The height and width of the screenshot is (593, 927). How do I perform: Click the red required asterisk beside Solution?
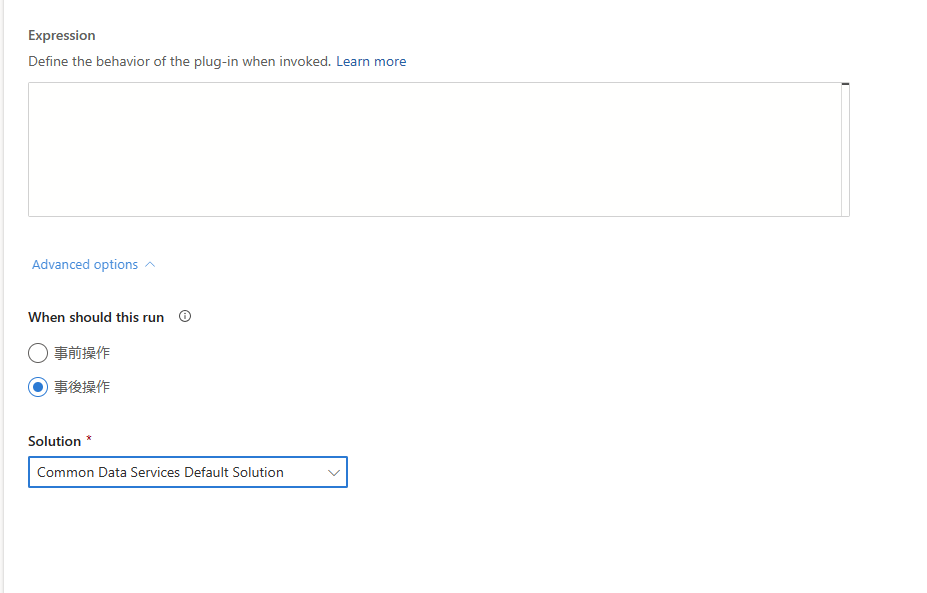[x=89, y=439]
